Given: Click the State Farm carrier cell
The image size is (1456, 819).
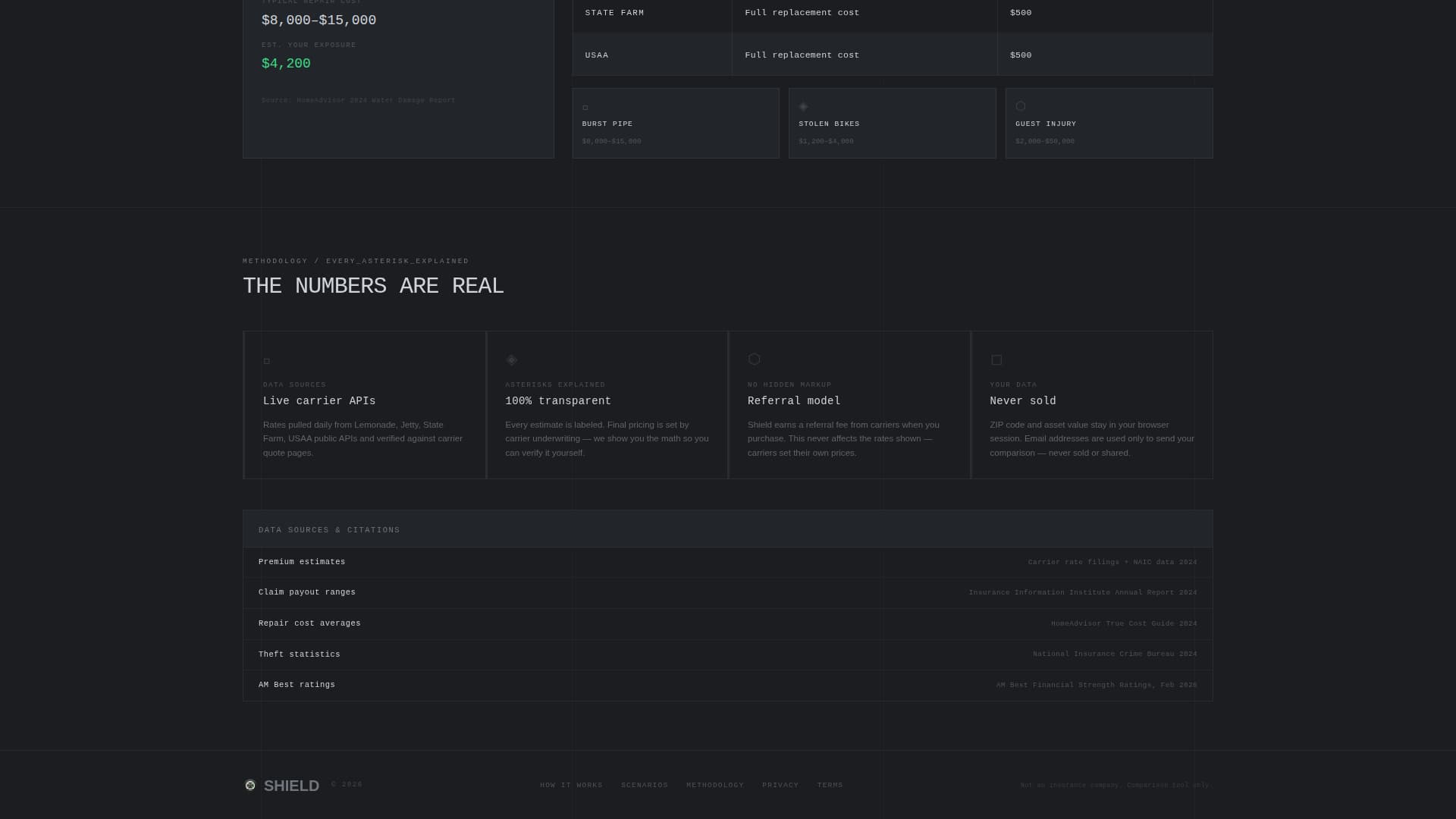Looking at the screenshot, I should (x=652, y=13).
